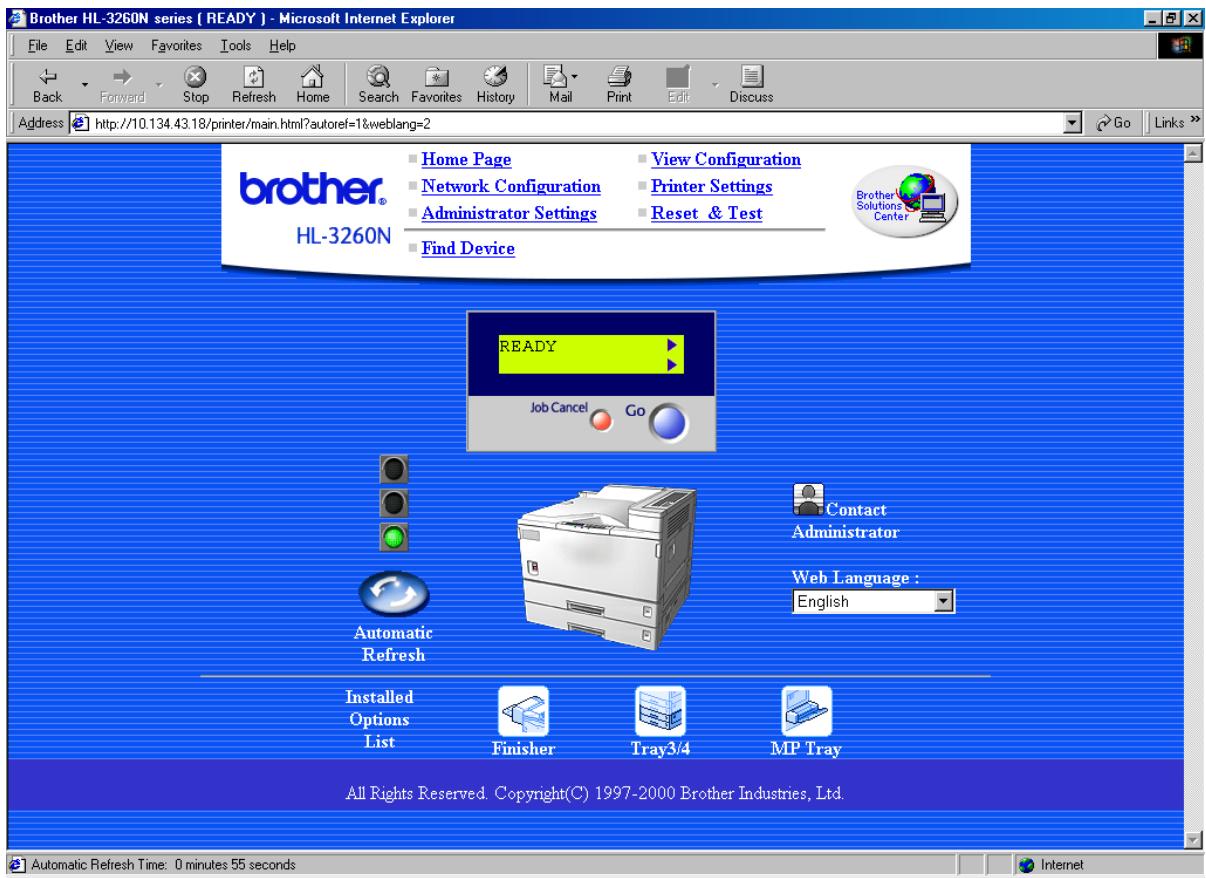Screen dimensions: 1206x878
Task: Click the Contact Administrator text link
Action: point(846,522)
